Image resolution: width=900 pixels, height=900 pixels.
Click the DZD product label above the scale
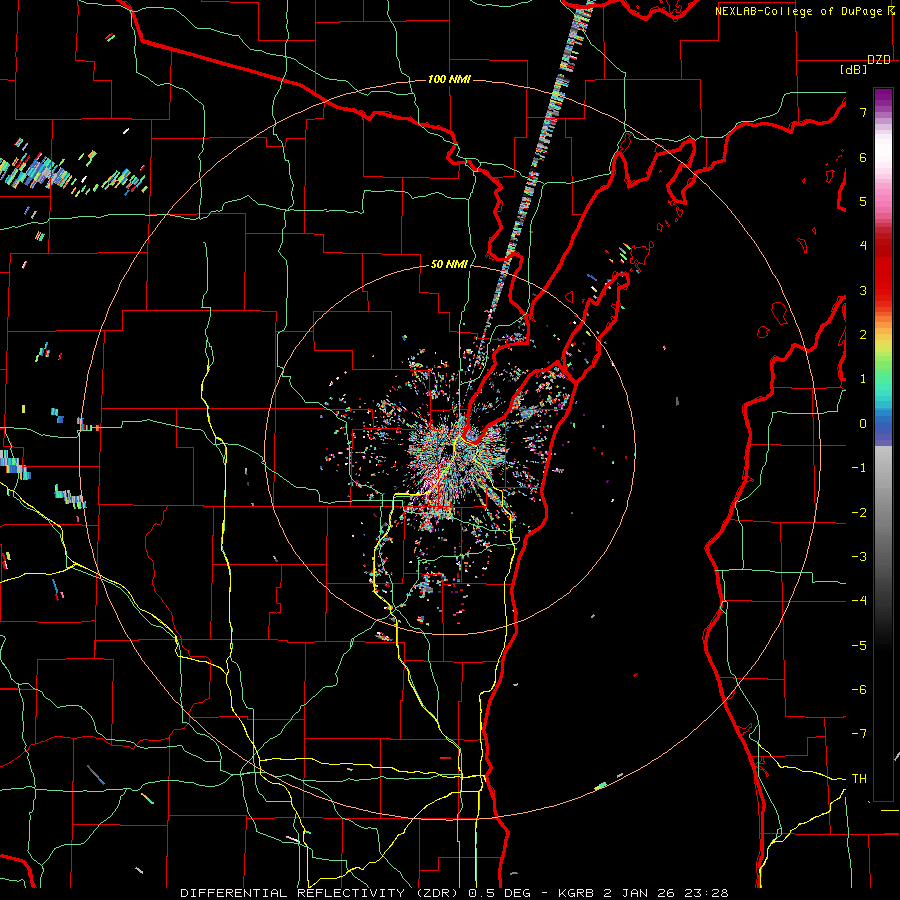pos(879,60)
